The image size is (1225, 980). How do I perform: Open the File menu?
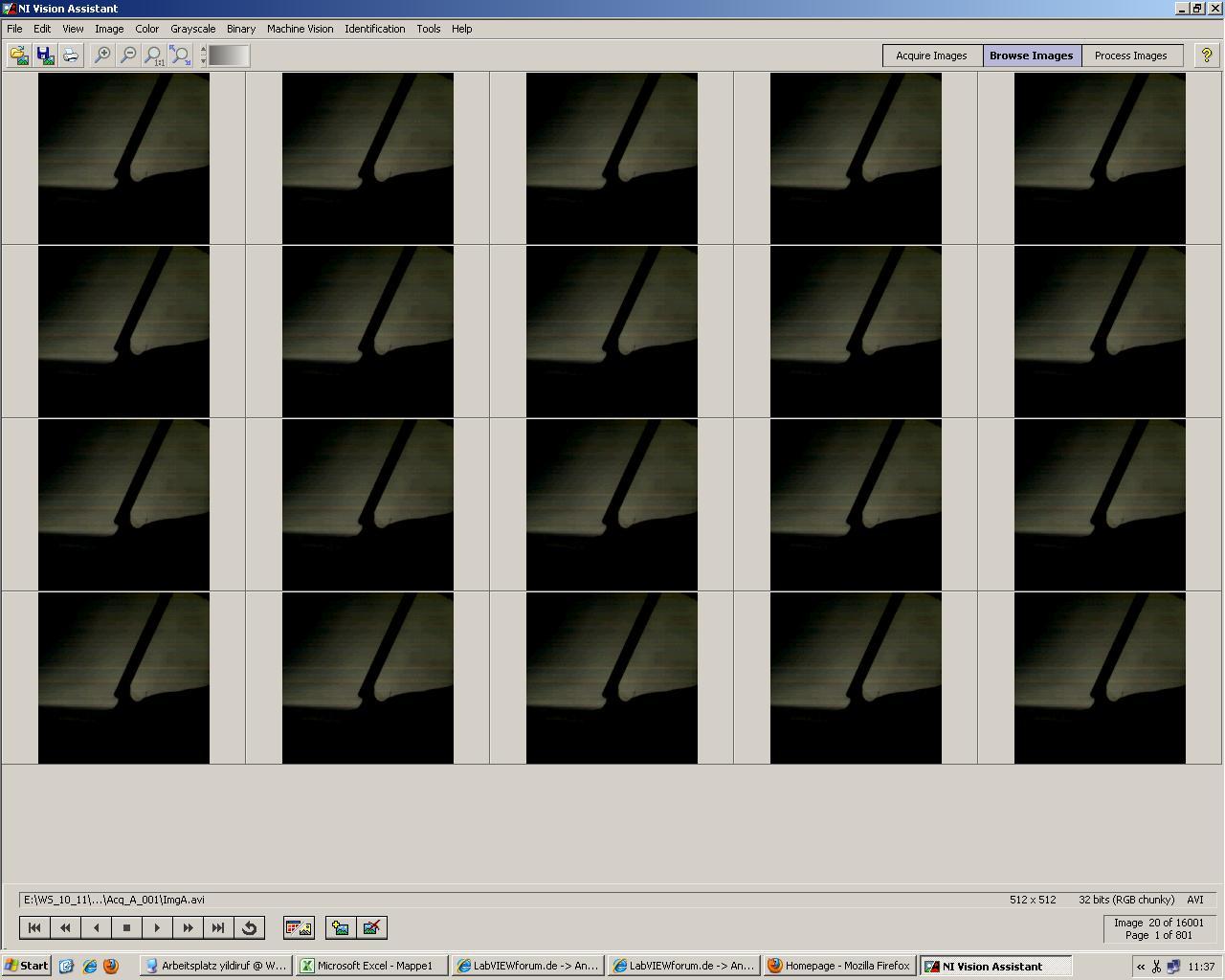(x=14, y=29)
